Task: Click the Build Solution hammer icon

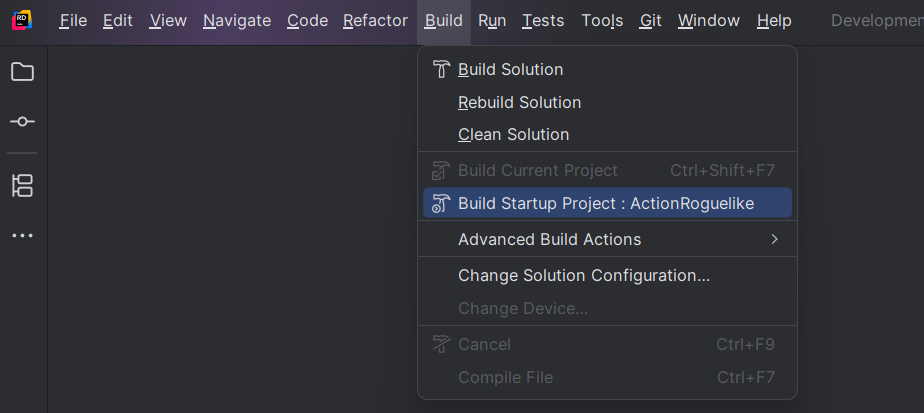Action: click(441, 70)
